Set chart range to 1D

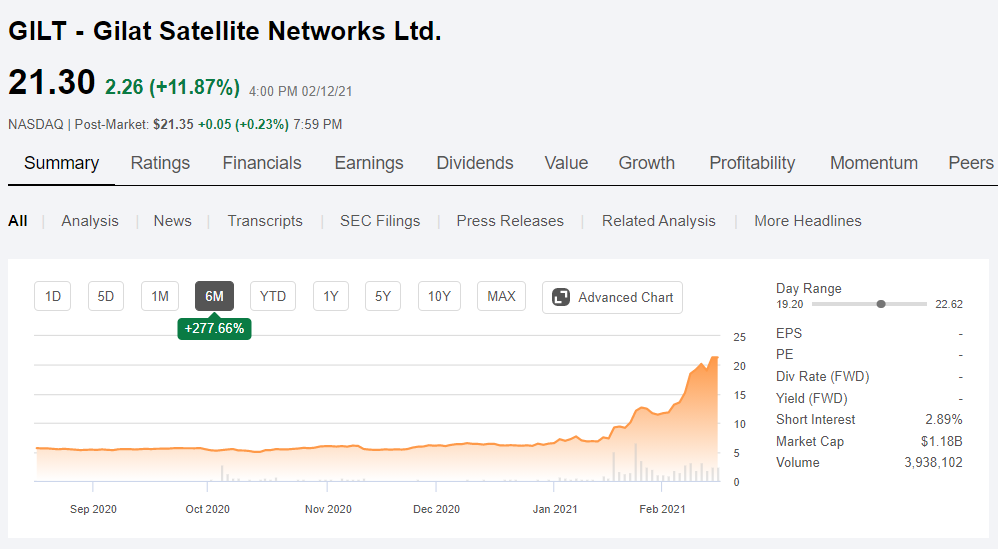pos(53,296)
